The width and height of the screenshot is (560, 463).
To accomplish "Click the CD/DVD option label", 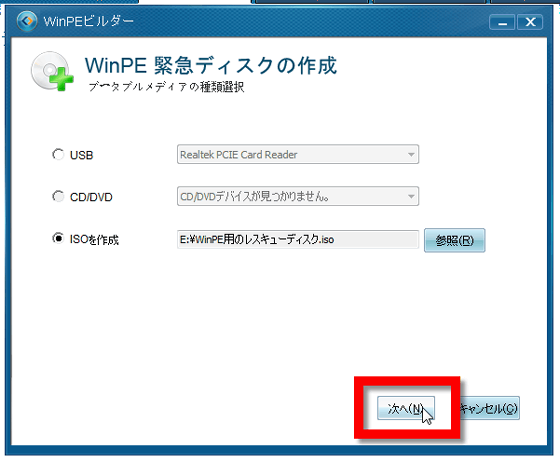I will (x=91, y=197).
